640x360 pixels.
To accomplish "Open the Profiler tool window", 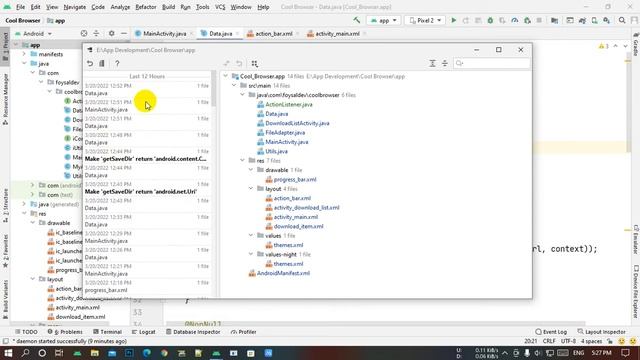I will 243,332.
